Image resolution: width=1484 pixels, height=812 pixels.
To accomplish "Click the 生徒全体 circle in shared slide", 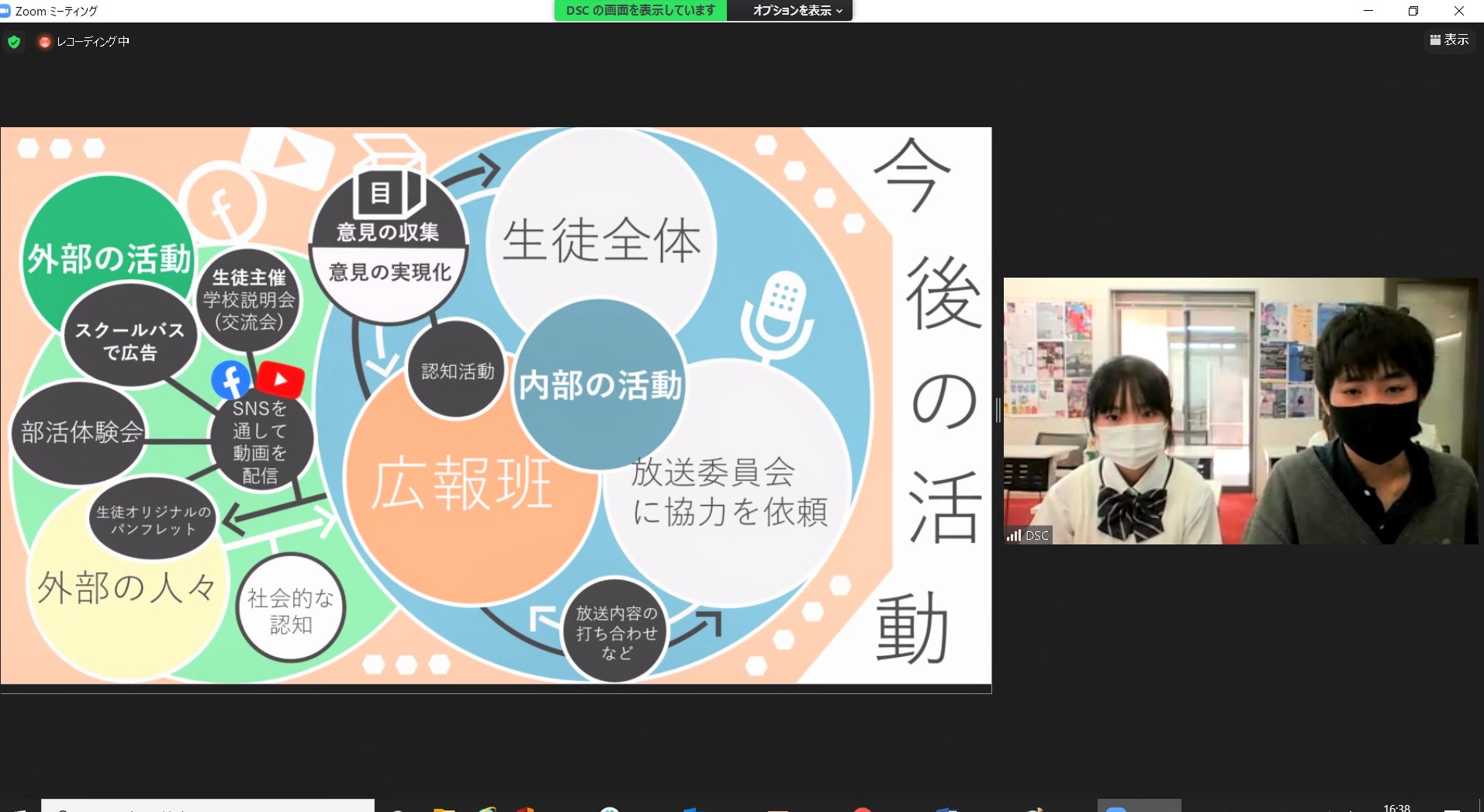I will pyautogui.click(x=601, y=240).
